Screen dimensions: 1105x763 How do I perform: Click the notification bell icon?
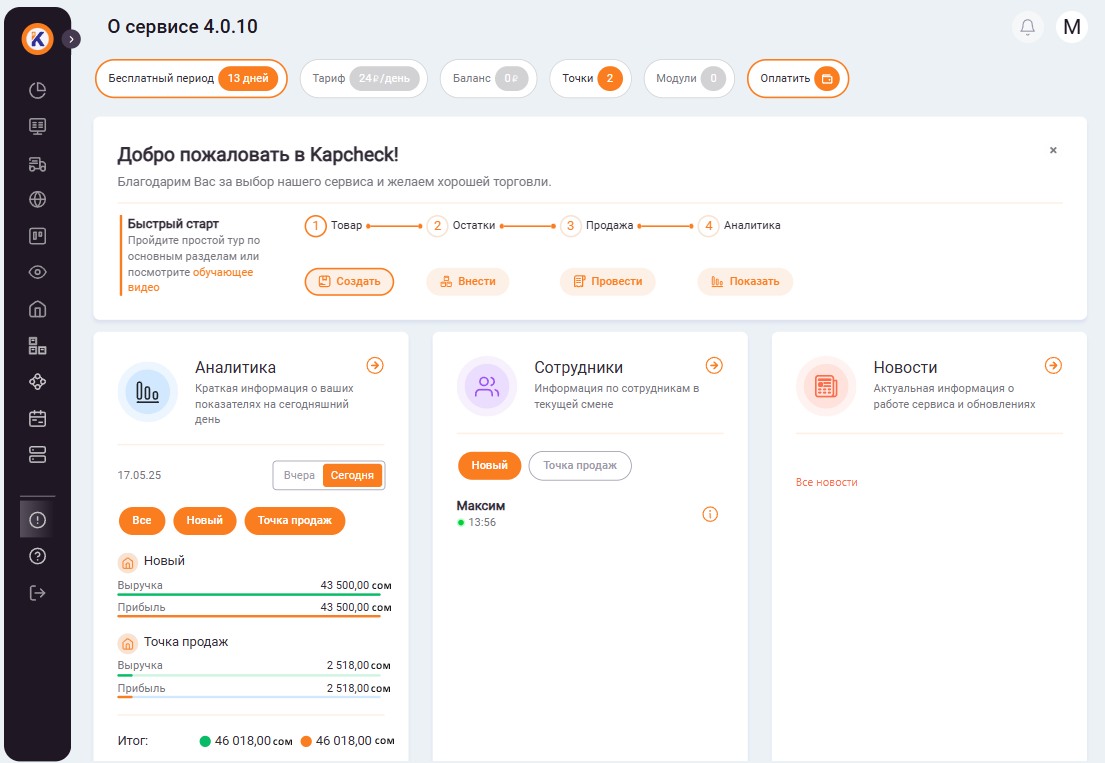coord(1027,27)
